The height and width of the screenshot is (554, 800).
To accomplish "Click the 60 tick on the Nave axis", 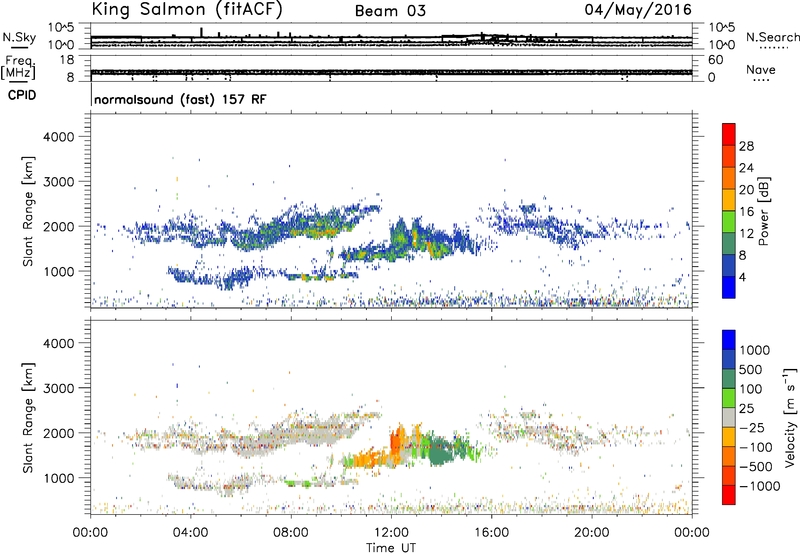I will (716, 60).
